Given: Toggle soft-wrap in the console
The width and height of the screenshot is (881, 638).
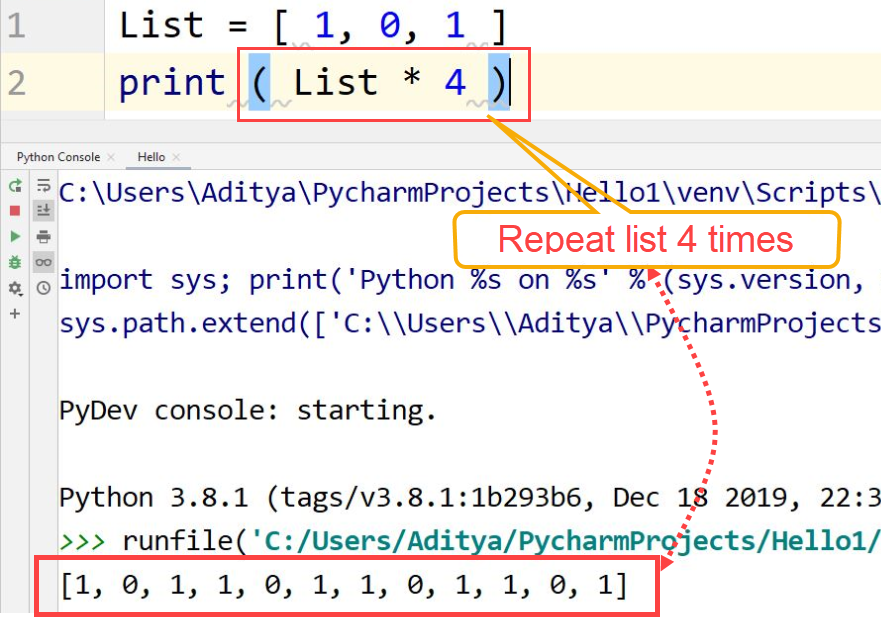Looking at the screenshot, I should [x=43, y=185].
